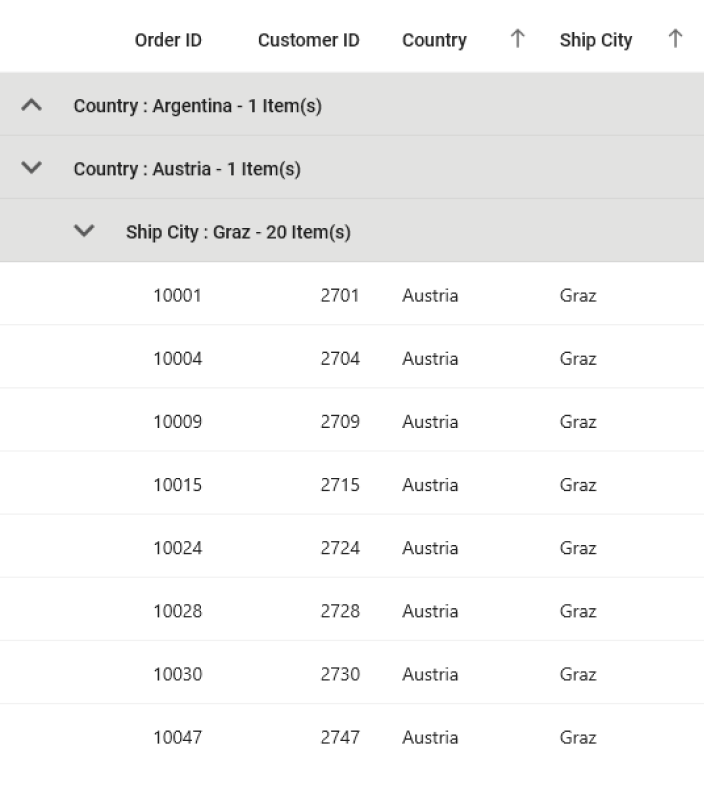Sort by the Ship City header

[x=595, y=40]
